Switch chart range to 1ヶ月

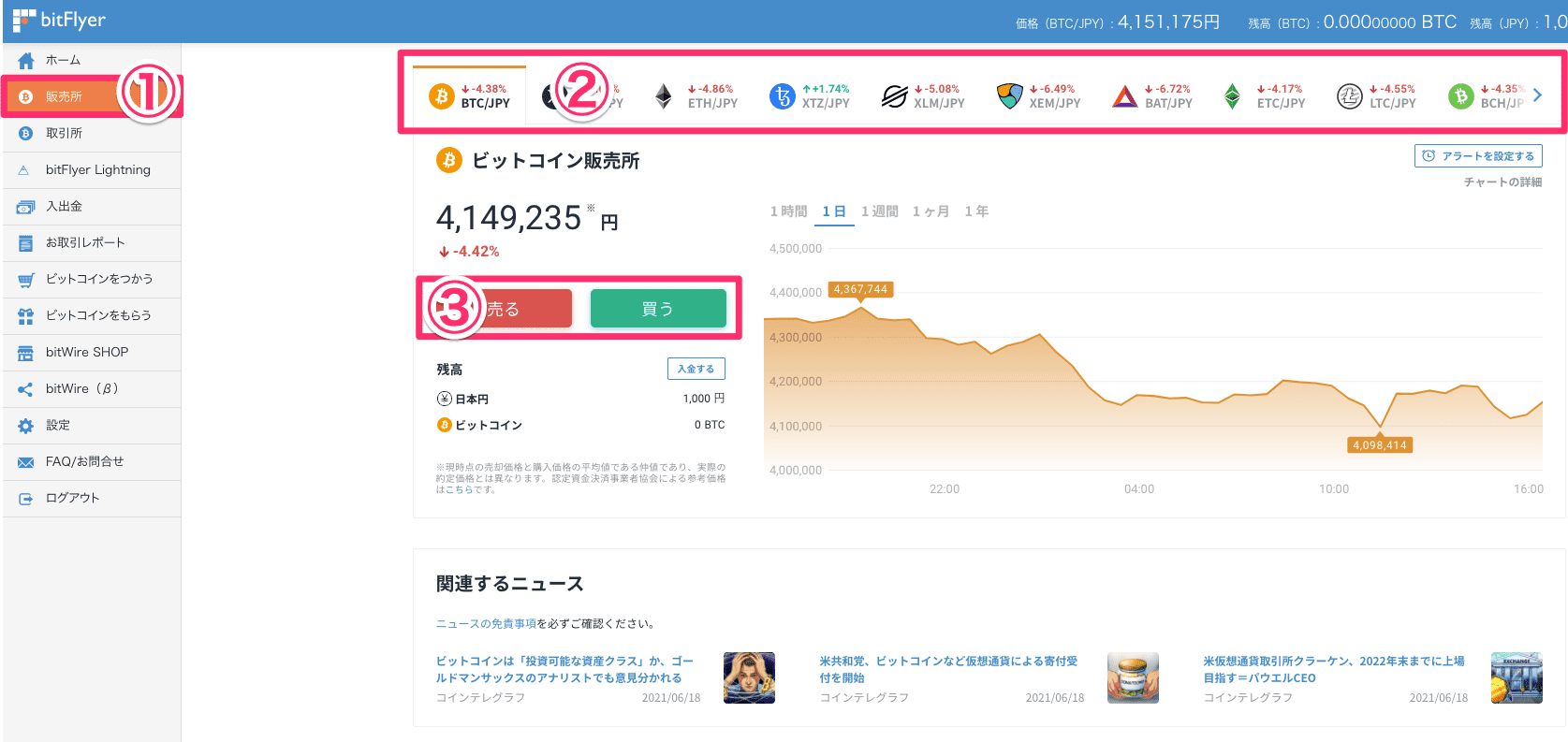pos(931,211)
